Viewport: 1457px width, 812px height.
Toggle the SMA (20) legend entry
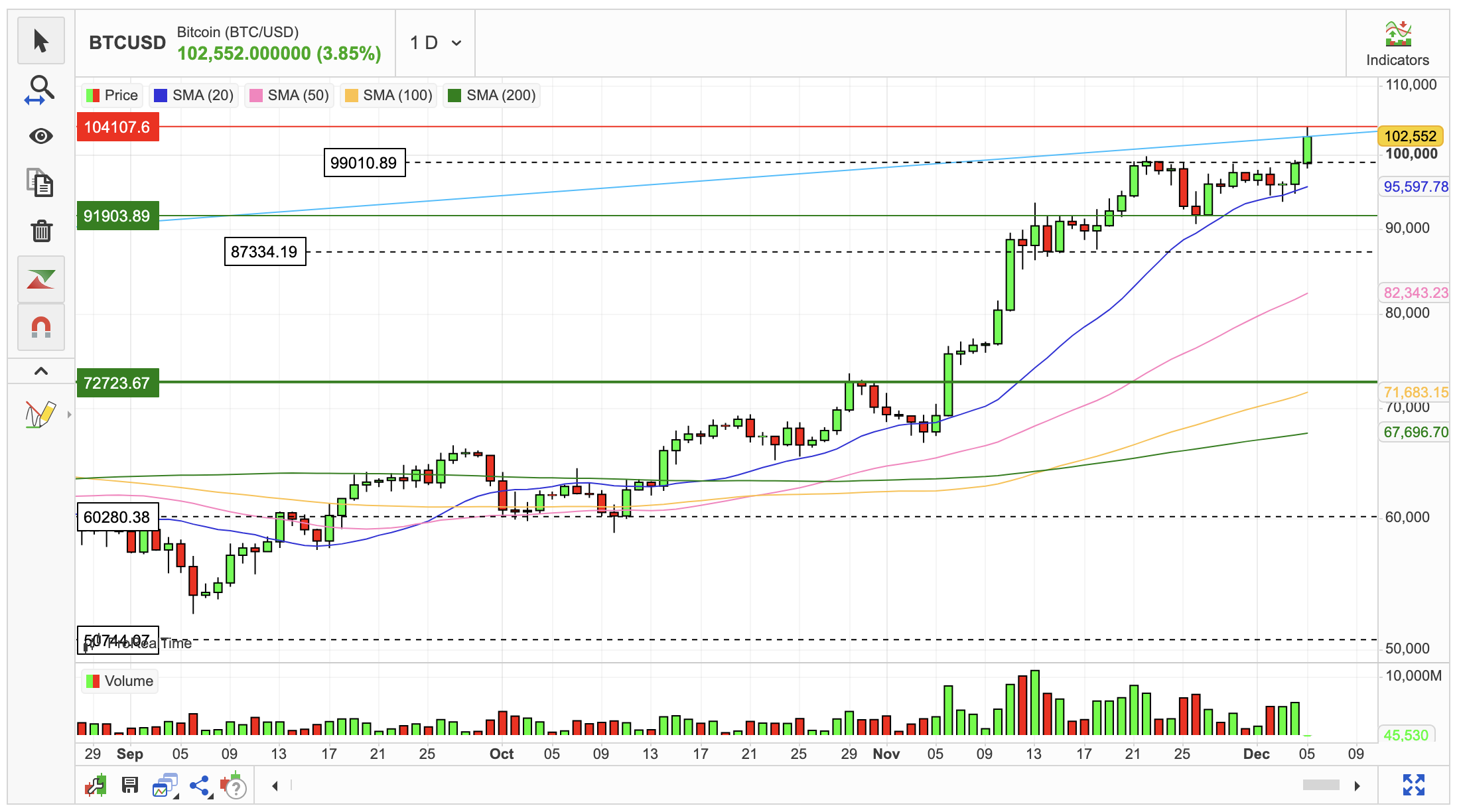click(x=194, y=96)
